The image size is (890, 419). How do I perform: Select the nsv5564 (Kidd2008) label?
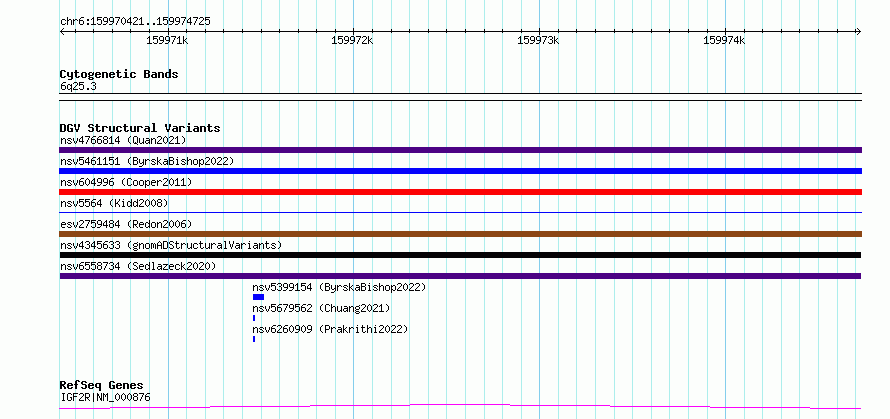114,203
